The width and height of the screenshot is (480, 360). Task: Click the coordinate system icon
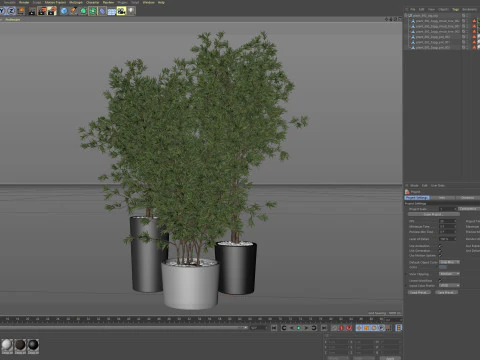pyautogui.click(x=21, y=11)
